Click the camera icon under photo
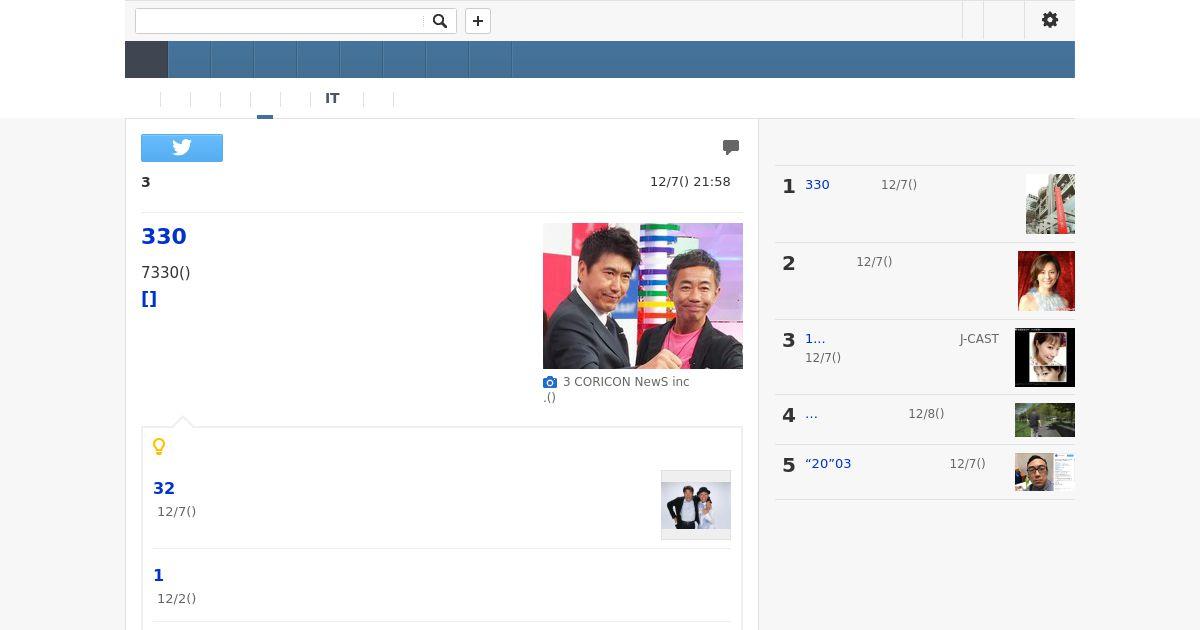The width and height of the screenshot is (1200, 630). pos(550,382)
